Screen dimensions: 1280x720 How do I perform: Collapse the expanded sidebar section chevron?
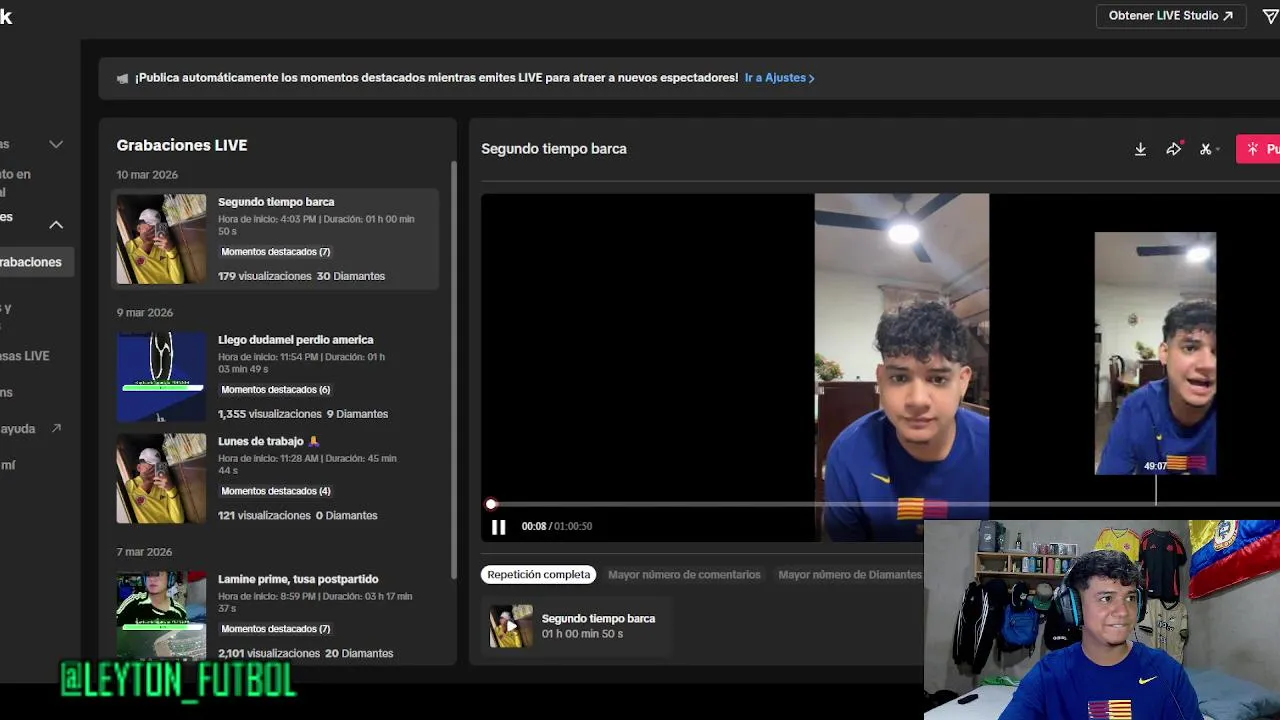point(56,225)
